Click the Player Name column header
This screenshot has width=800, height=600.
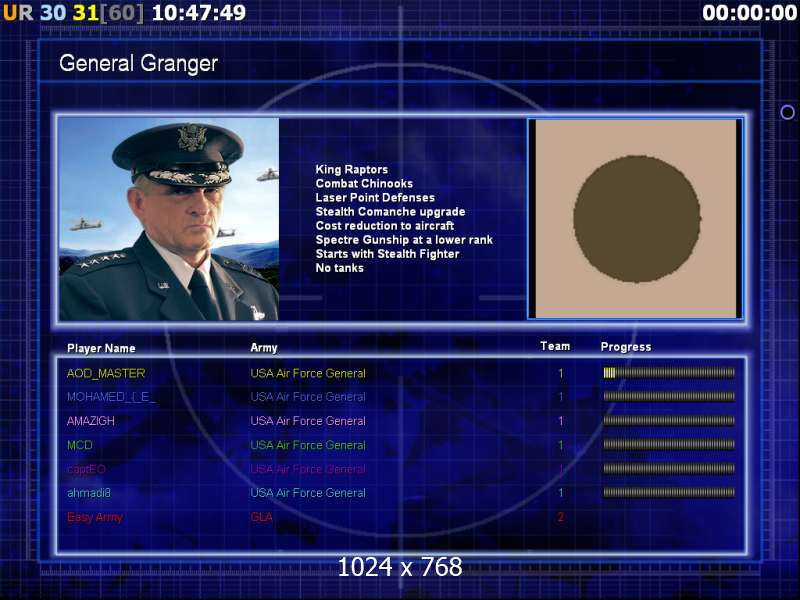[101, 348]
